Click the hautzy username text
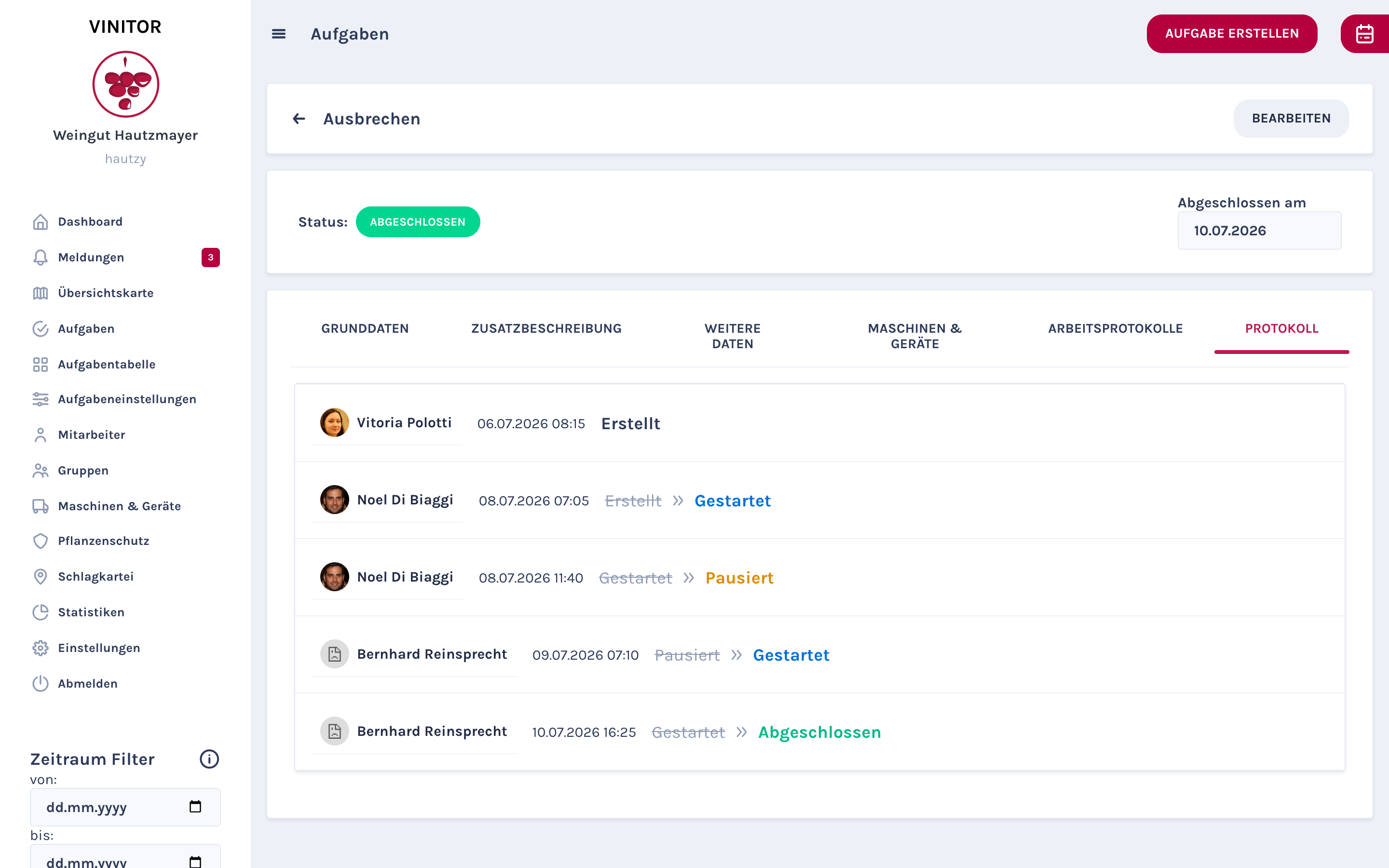The width and height of the screenshot is (1389, 868). point(126,159)
